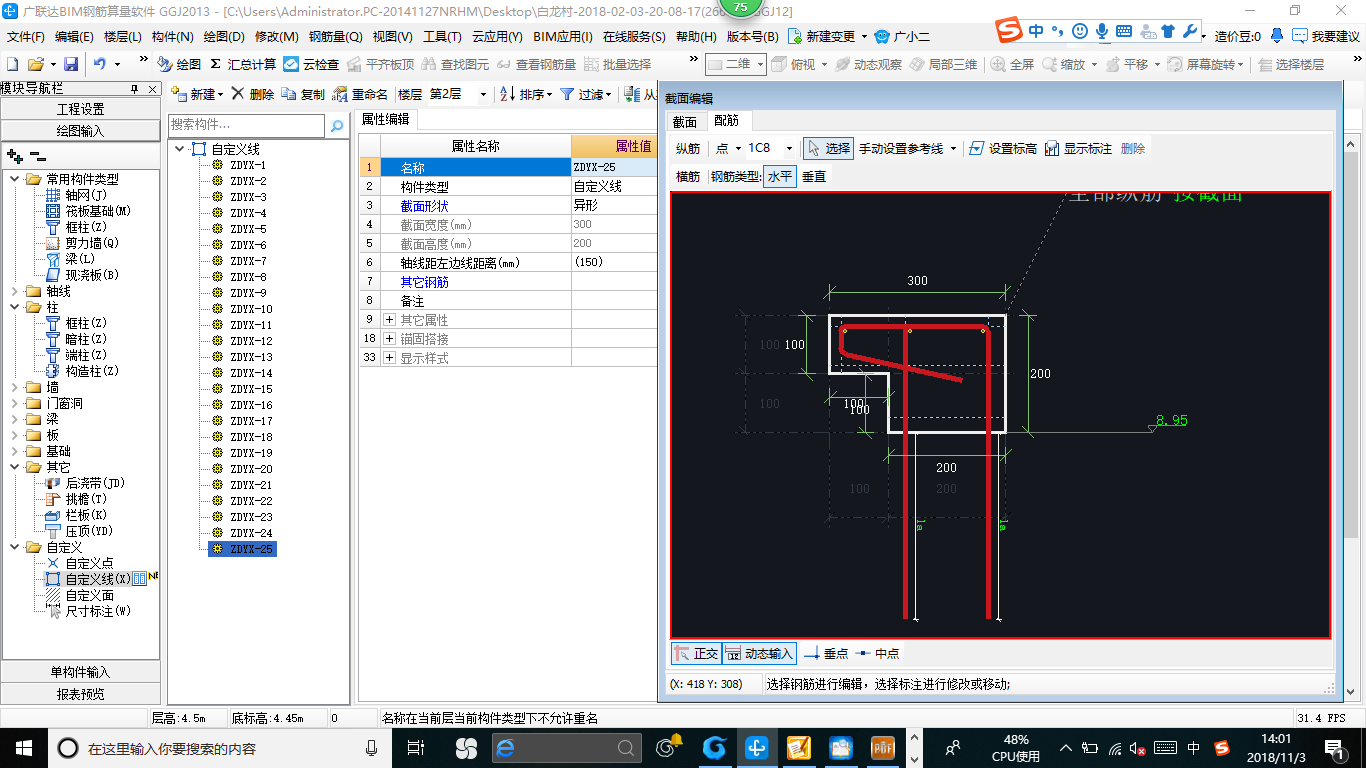
Task: Toggle 动态输入 dynamic input
Action: [759, 653]
